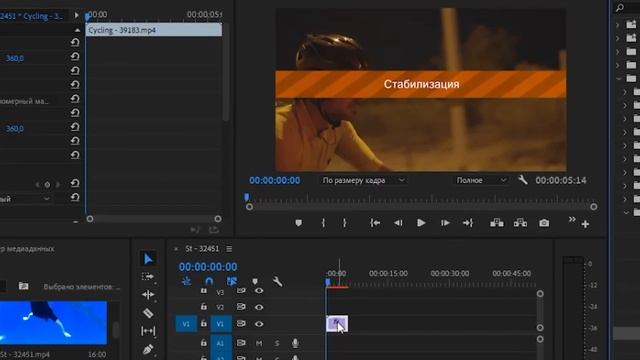Screen dimensions: 640x360
Task: Select the Pen tool
Action: coord(148,349)
